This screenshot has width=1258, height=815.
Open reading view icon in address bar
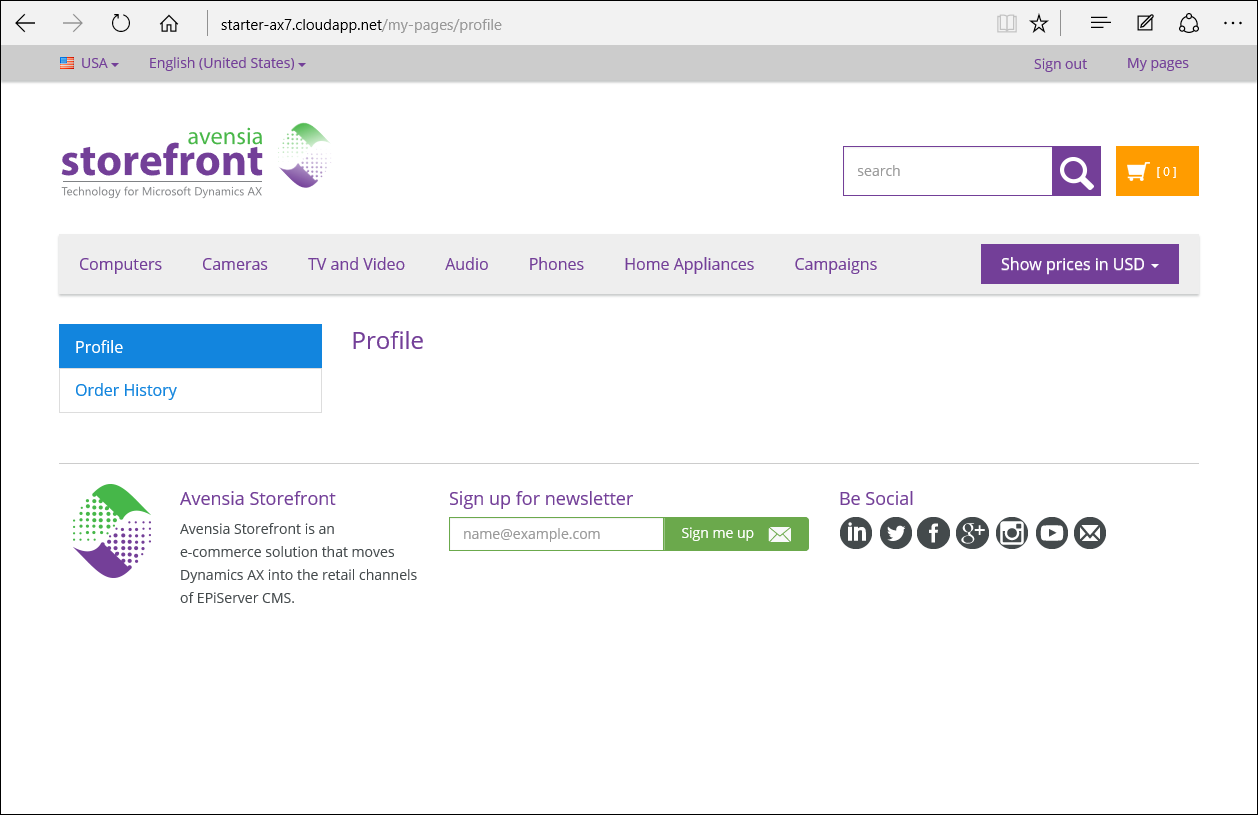pyautogui.click(x=1007, y=23)
